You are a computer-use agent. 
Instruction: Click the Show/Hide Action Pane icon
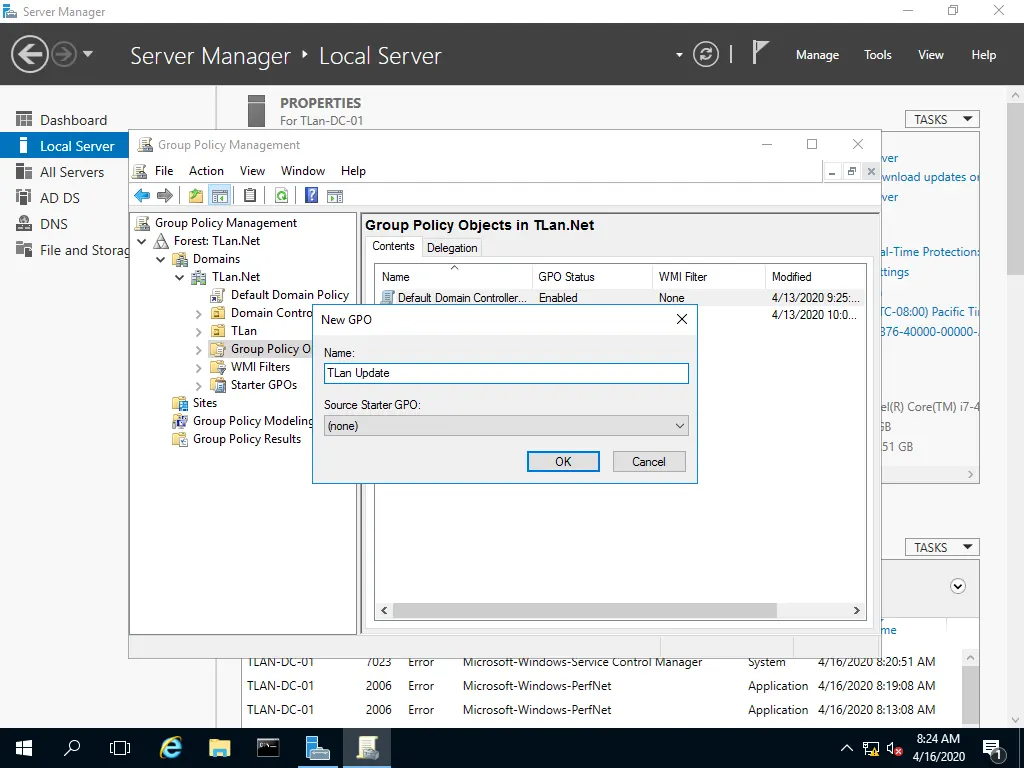[x=335, y=195]
